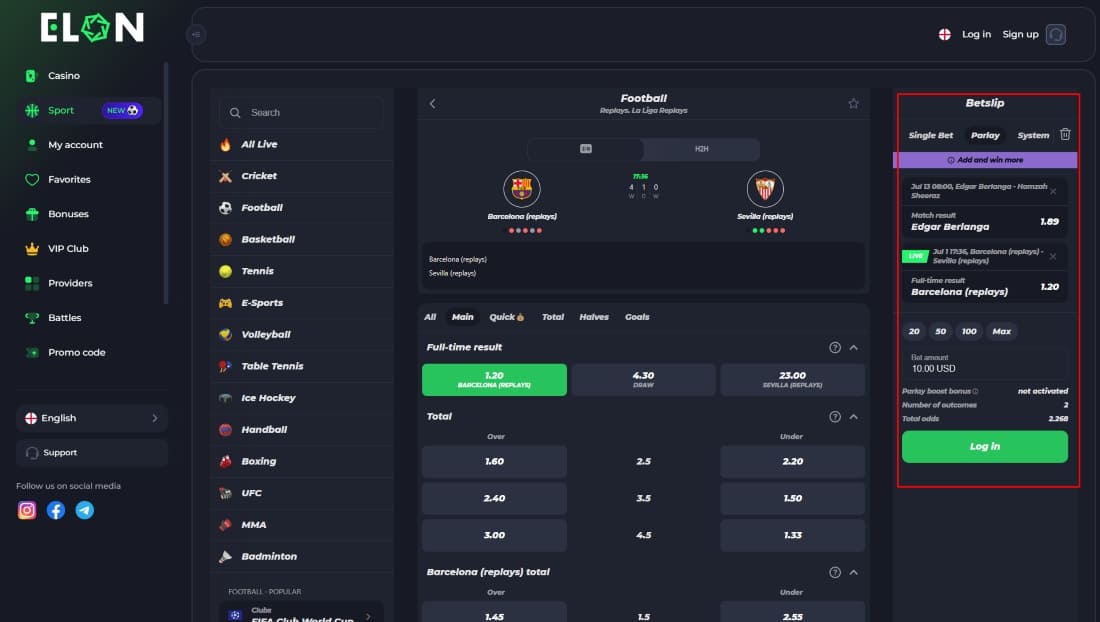Screen dimensions: 1100x622
Task: Switch to the Goals markets tab
Action: [x=637, y=317]
